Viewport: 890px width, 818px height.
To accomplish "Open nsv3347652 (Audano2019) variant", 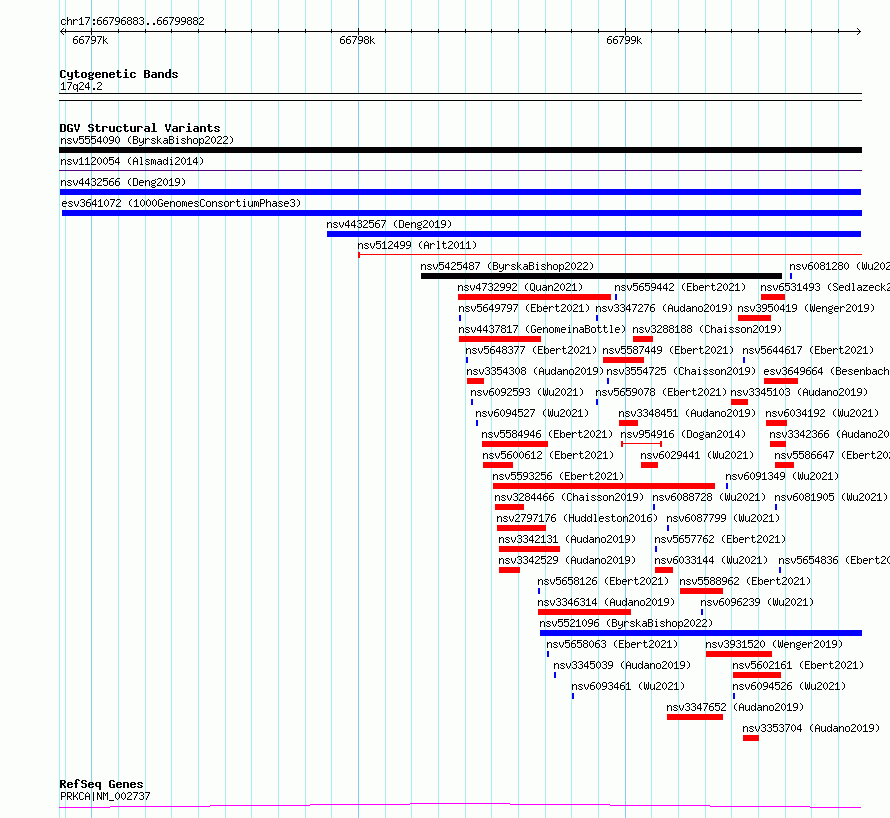I will point(735,707).
